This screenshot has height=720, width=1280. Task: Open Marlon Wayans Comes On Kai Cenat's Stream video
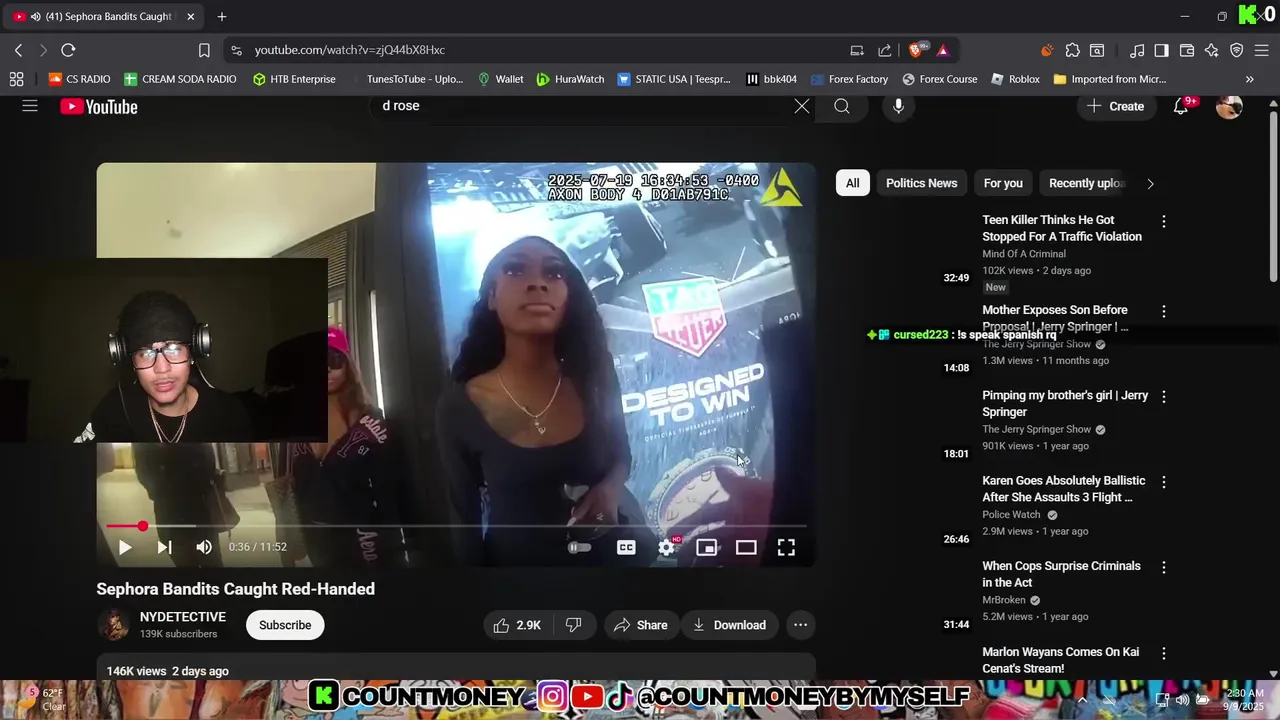coord(1060,660)
